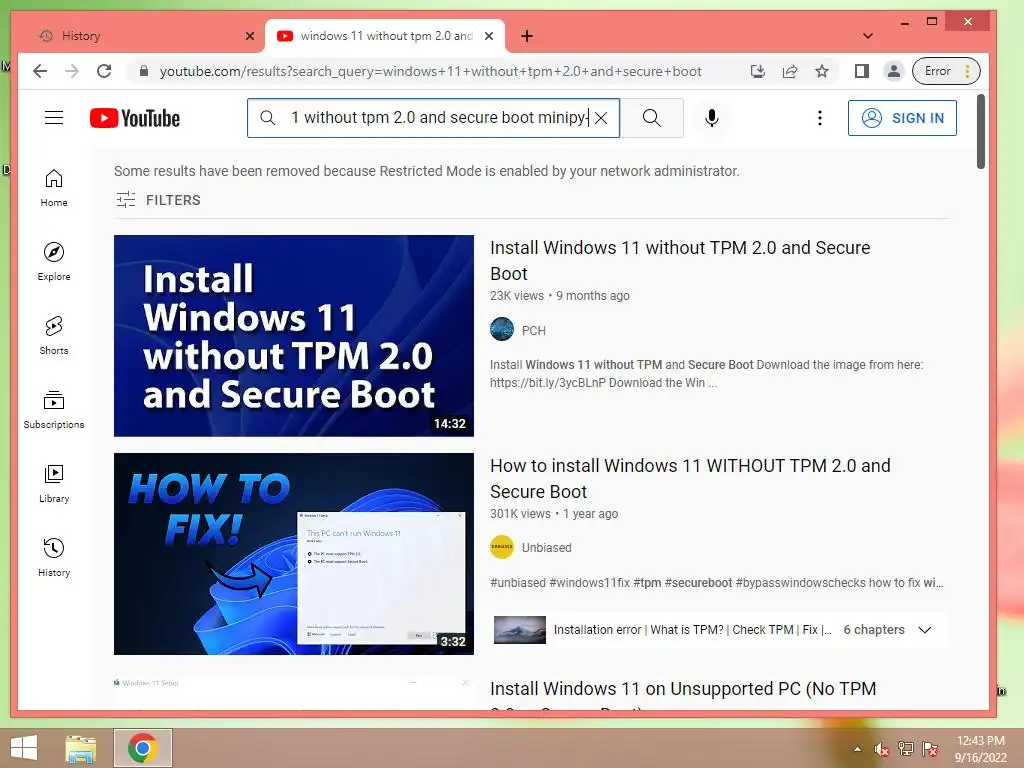Toggle the Chrome side panel
The height and width of the screenshot is (768, 1024).
tap(861, 71)
